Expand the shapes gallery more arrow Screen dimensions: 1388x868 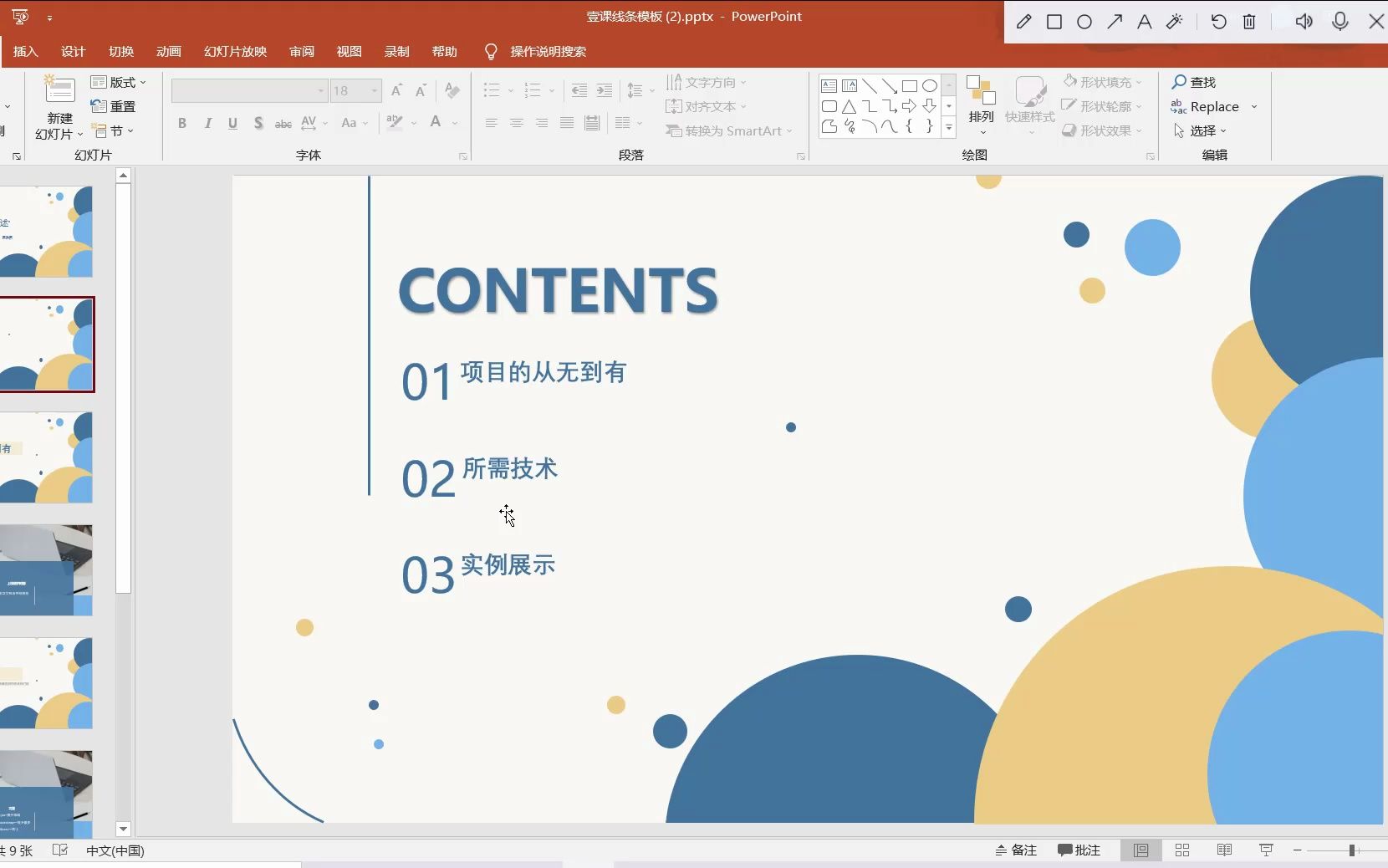(x=949, y=128)
